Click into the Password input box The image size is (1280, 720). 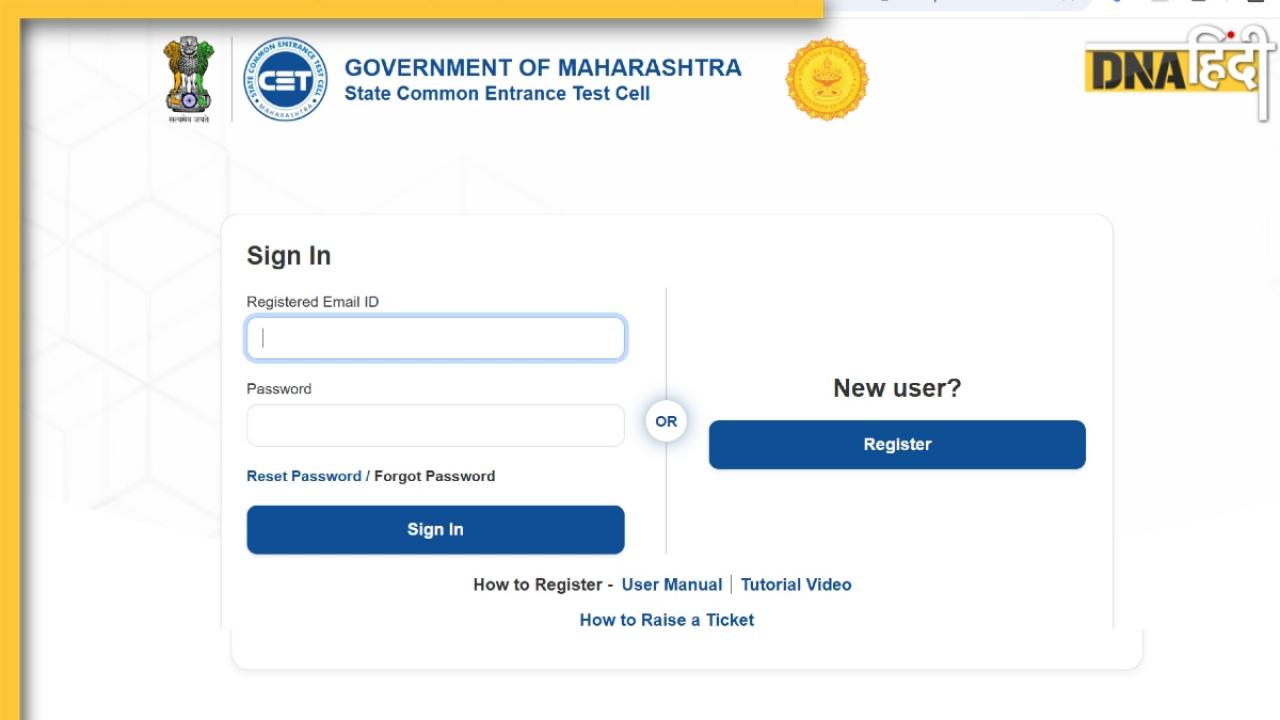436,426
